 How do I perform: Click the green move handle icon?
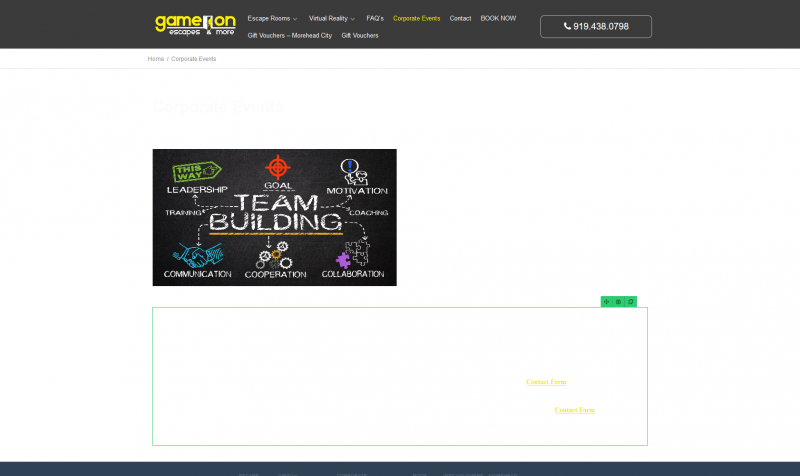(x=606, y=301)
